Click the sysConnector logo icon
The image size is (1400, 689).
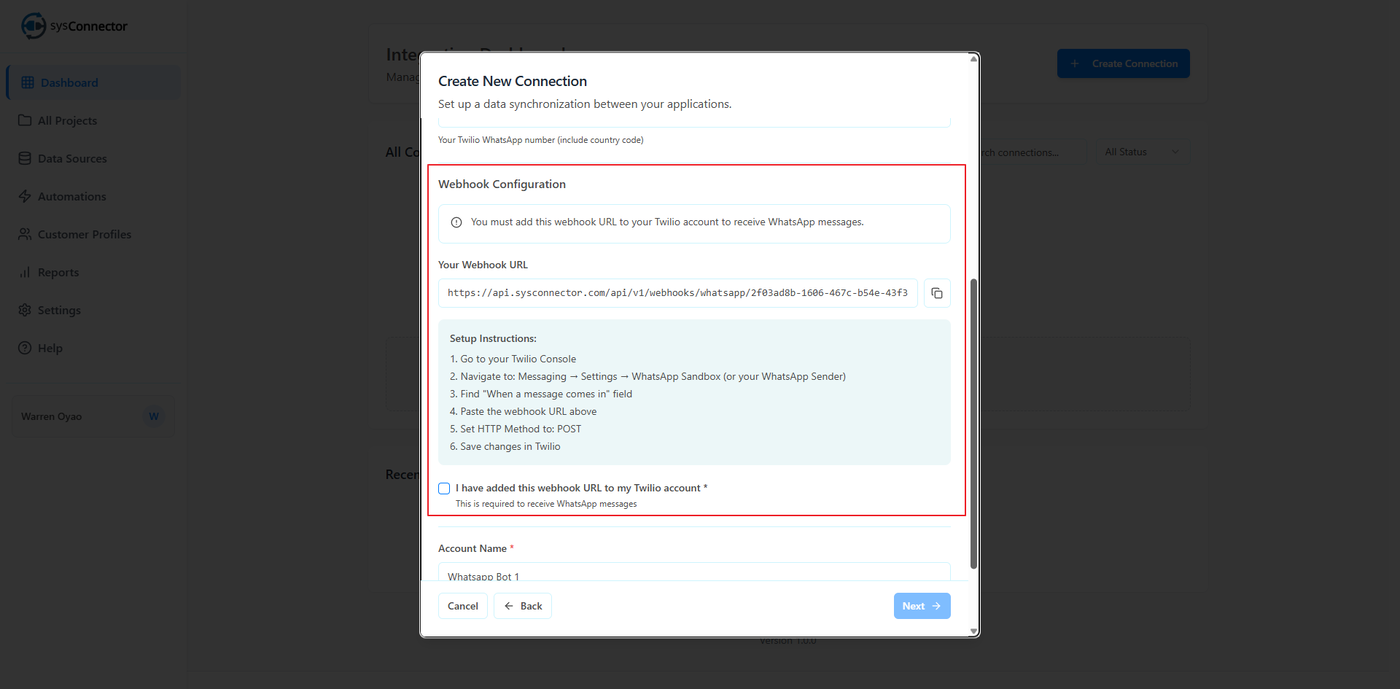pyautogui.click(x=33, y=26)
